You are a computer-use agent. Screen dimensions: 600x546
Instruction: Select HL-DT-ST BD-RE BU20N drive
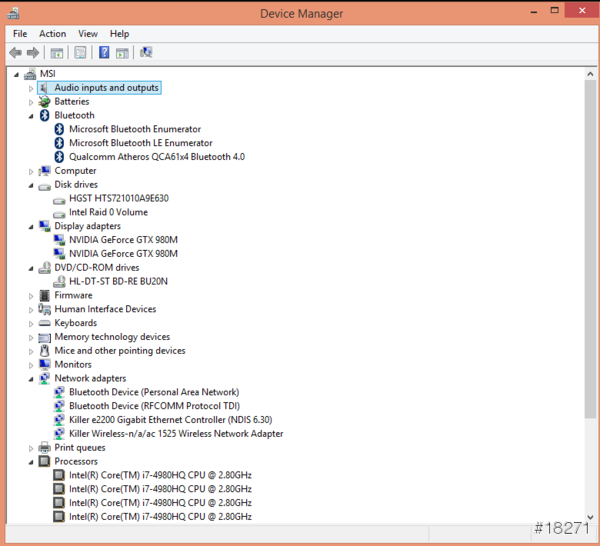(118, 282)
